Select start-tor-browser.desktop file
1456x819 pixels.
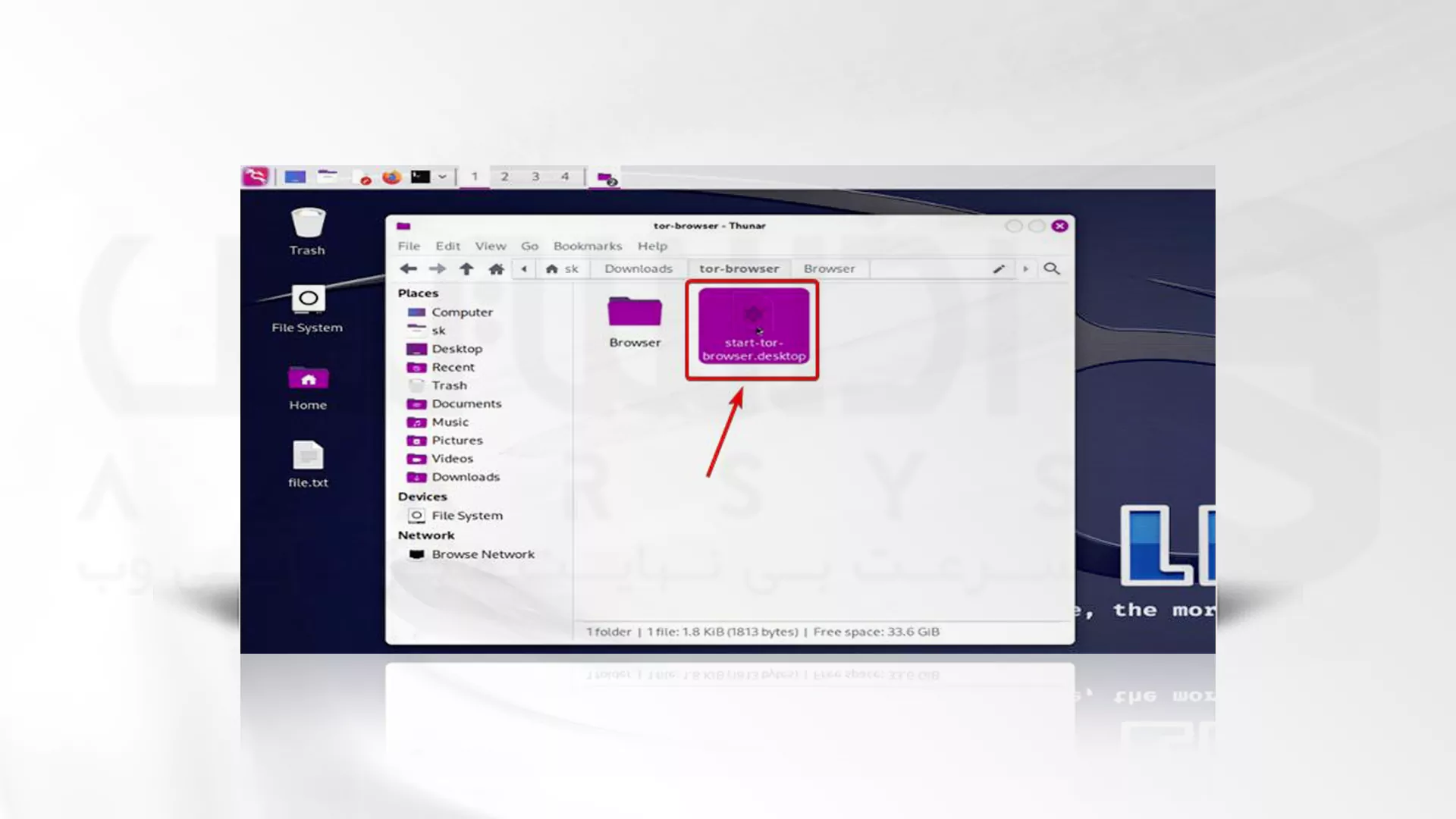[754, 326]
